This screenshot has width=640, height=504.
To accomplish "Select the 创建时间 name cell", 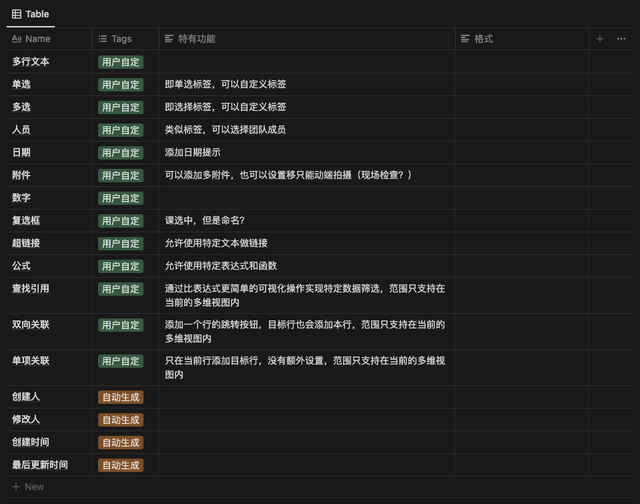I will pyautogui.click(x=49, y=442).
